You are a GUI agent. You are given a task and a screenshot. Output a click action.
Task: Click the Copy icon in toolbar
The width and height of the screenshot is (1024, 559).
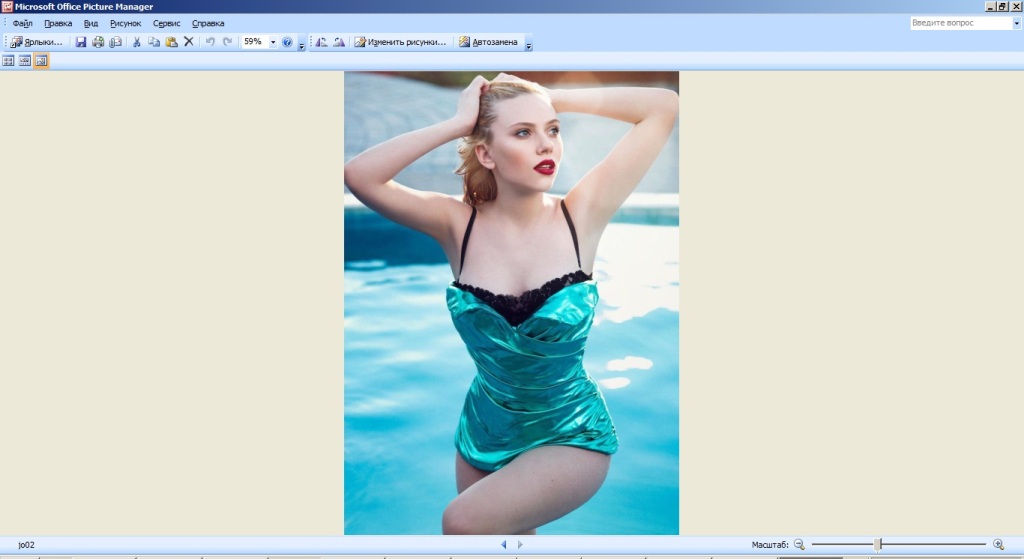pos(154,42)
